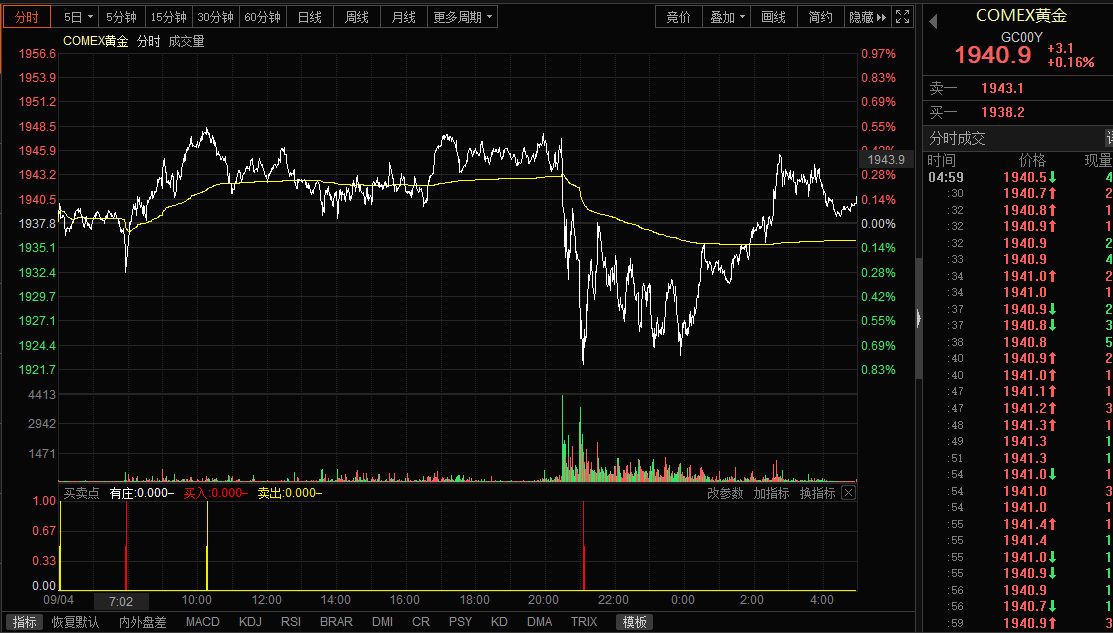Close the 买卖点 indicator panel
1113x633 pixels.
848,492
